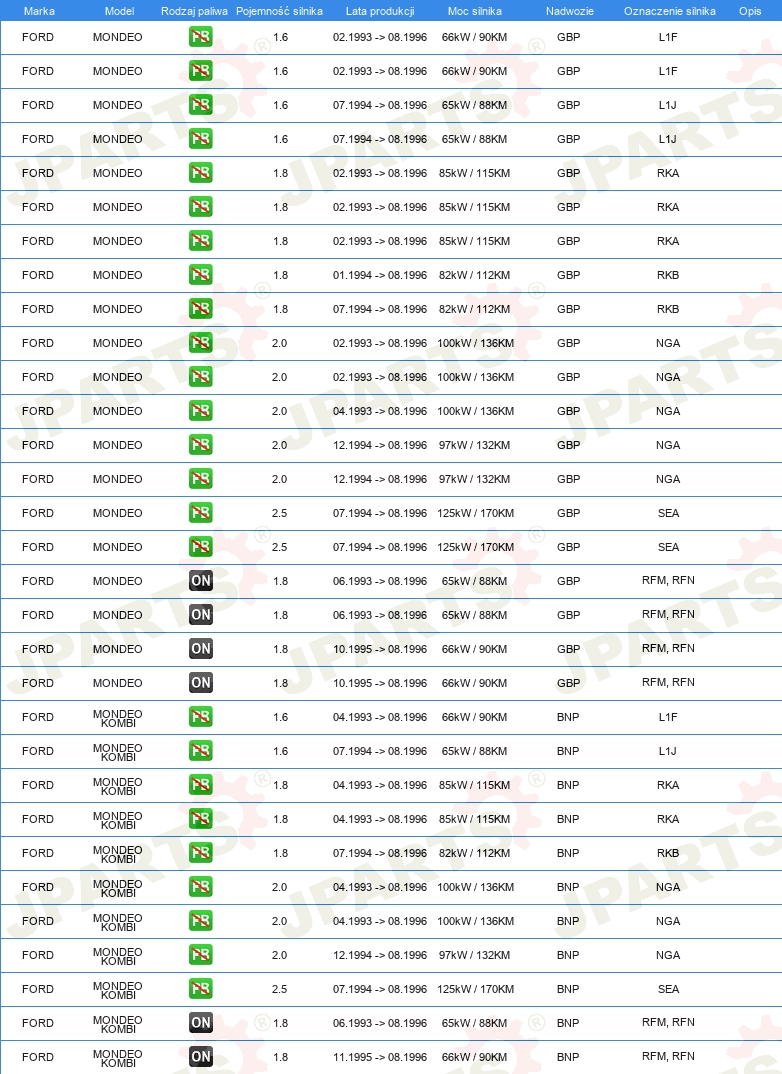Select 82kW / 112KM in Mondeo 01.1994 row
The width and height of the screenshot is (782, 1074).
475,275
